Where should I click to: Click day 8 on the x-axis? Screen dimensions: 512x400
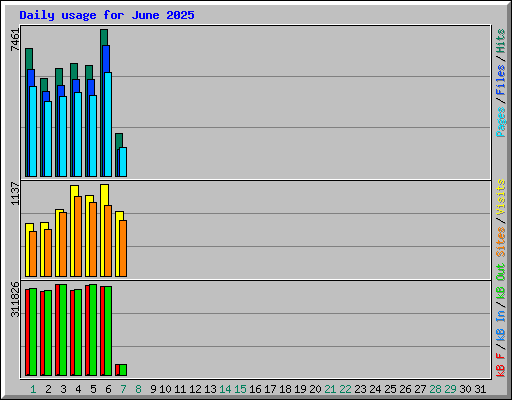point(138,389)
